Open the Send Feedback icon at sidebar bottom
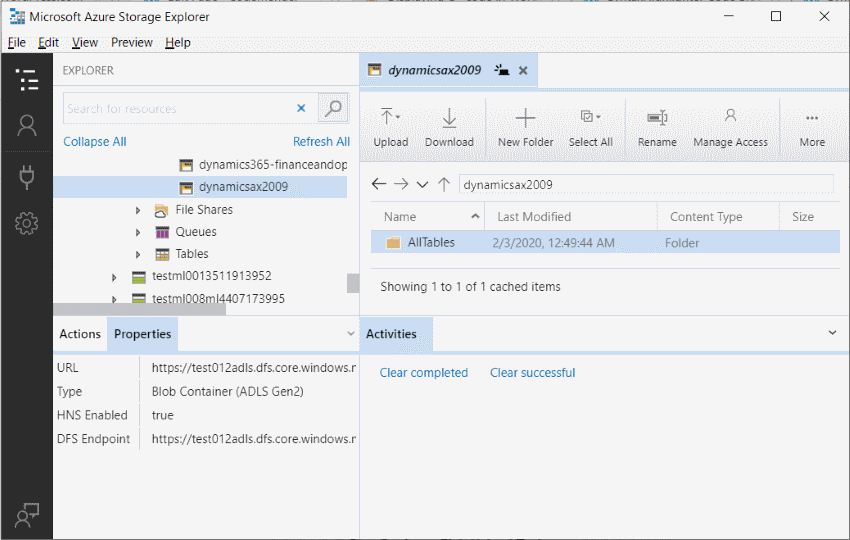The width and height of the screenshot is (850, 540). tap(27, 515)
